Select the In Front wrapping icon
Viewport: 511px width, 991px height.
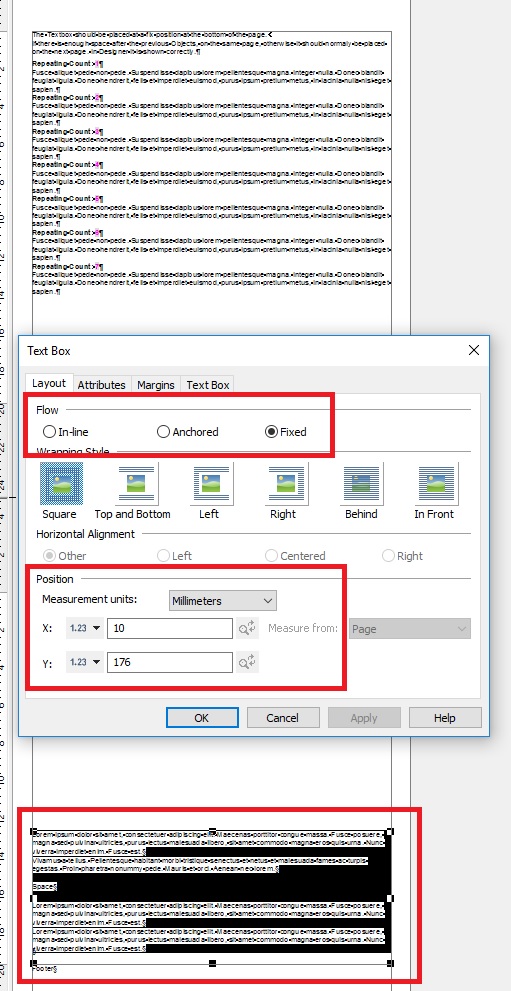(436, 483)
